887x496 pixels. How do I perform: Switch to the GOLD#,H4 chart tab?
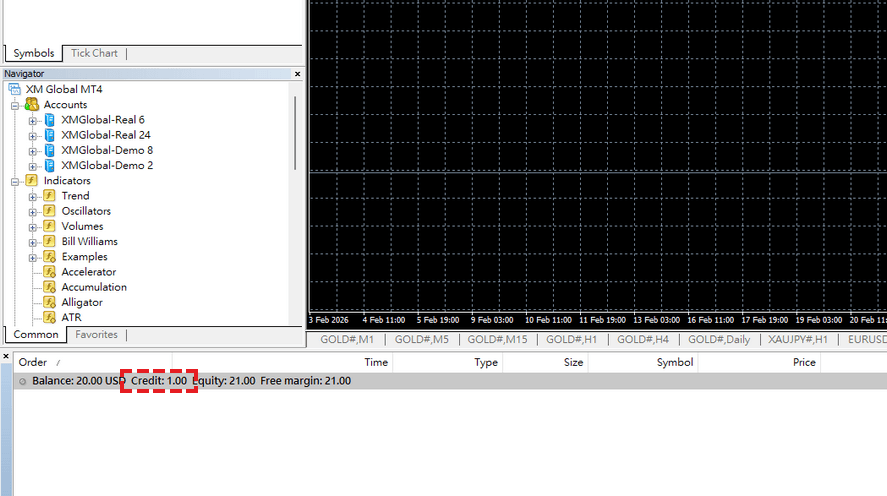(x=643, y=339)
